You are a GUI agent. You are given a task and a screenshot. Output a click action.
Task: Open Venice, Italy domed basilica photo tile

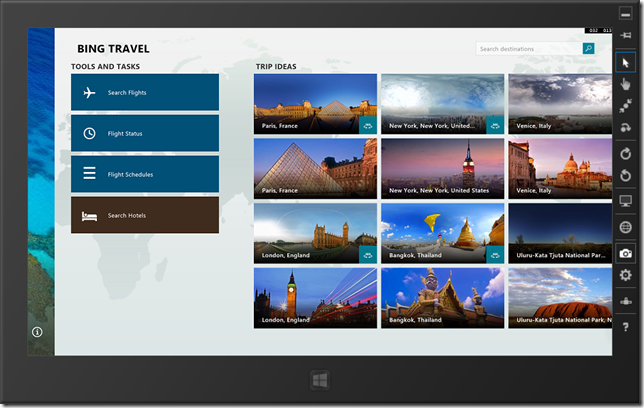(x=560, y=168)
